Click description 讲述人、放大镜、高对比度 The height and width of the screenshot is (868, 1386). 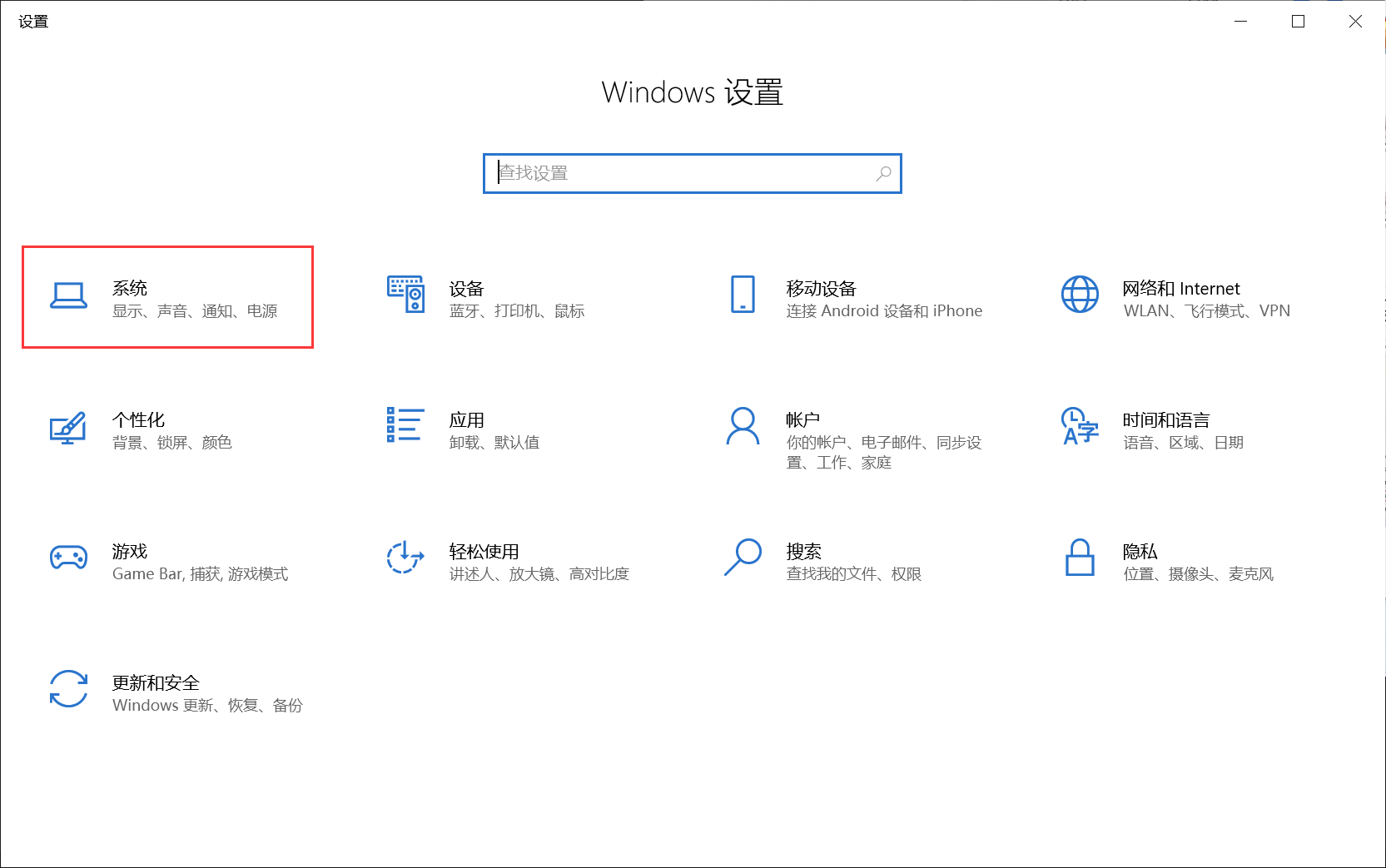539,574
